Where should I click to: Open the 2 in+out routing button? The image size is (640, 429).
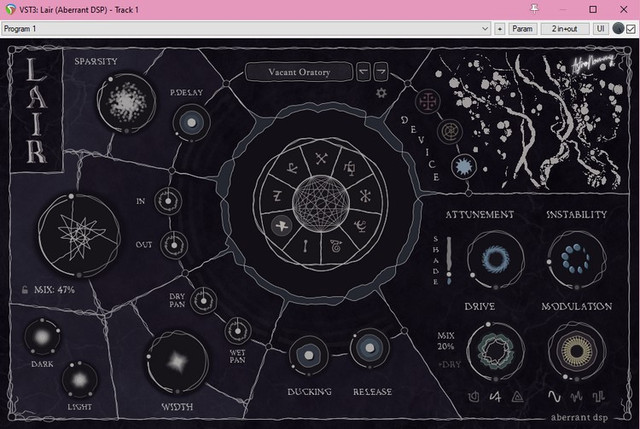tap(564, 29)
